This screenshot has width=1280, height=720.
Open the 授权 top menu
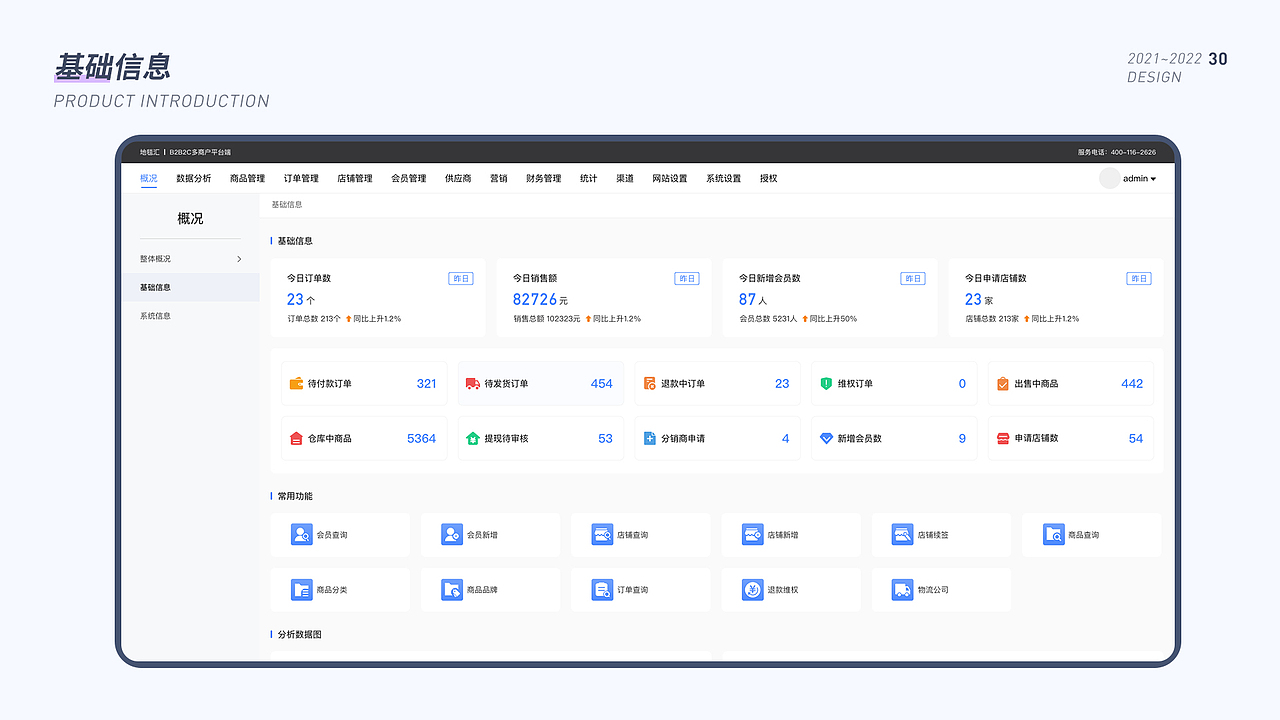[x=768, y=179]
